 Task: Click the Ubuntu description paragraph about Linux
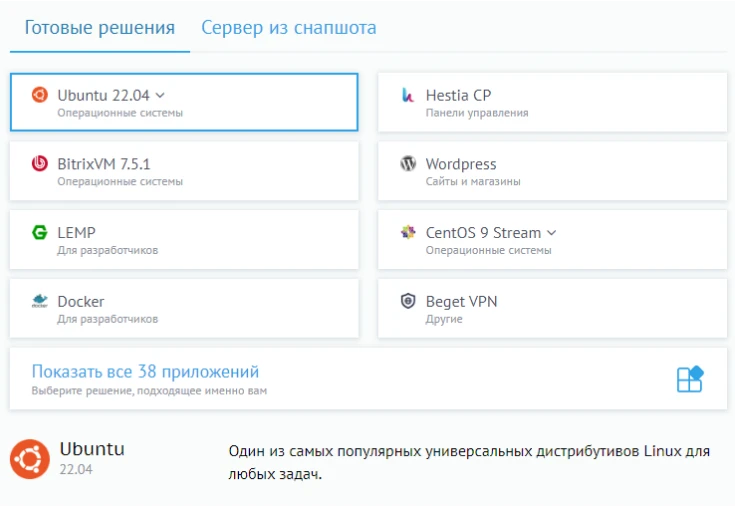469,462
